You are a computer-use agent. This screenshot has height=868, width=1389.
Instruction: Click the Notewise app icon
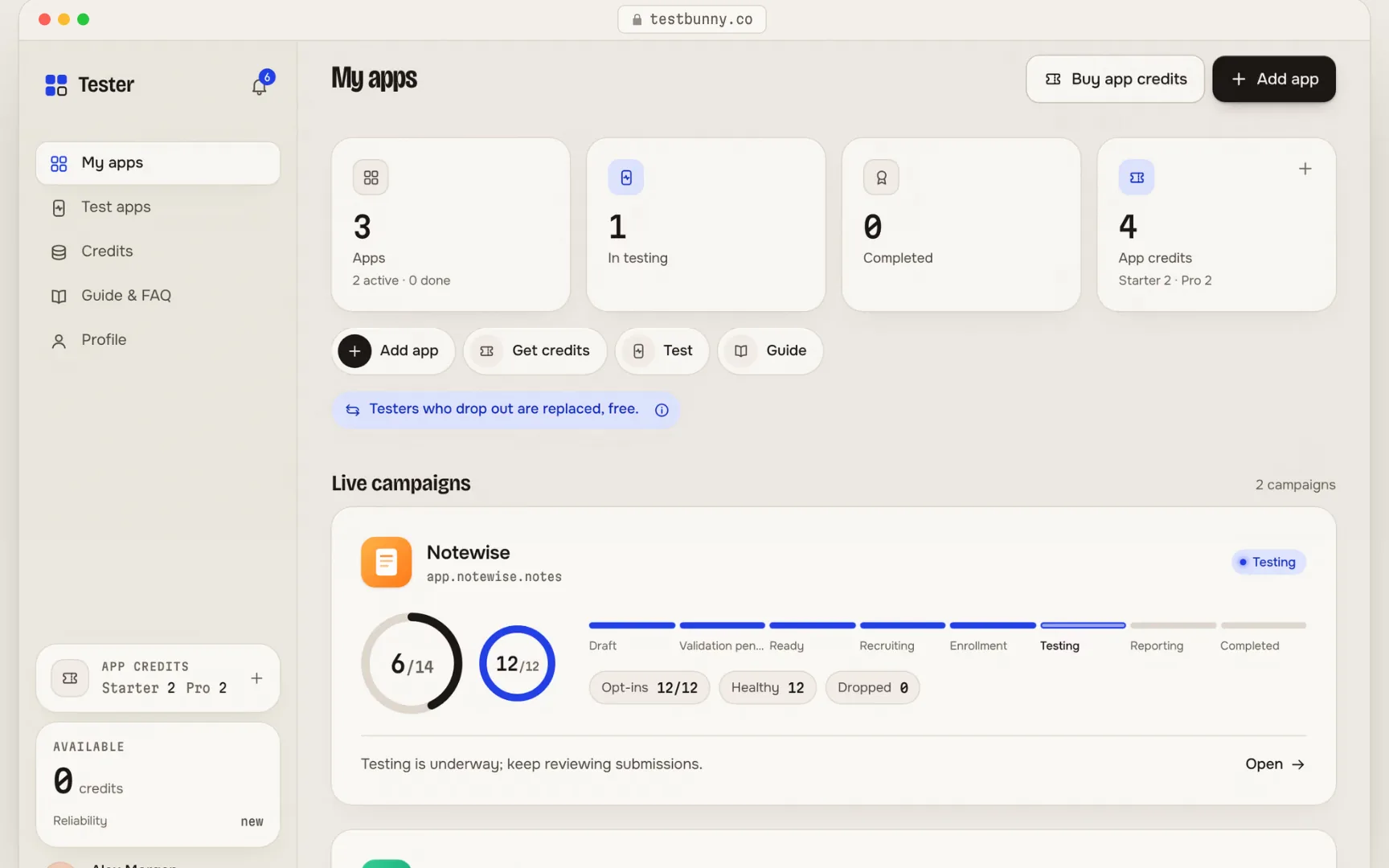pos(386,562)
